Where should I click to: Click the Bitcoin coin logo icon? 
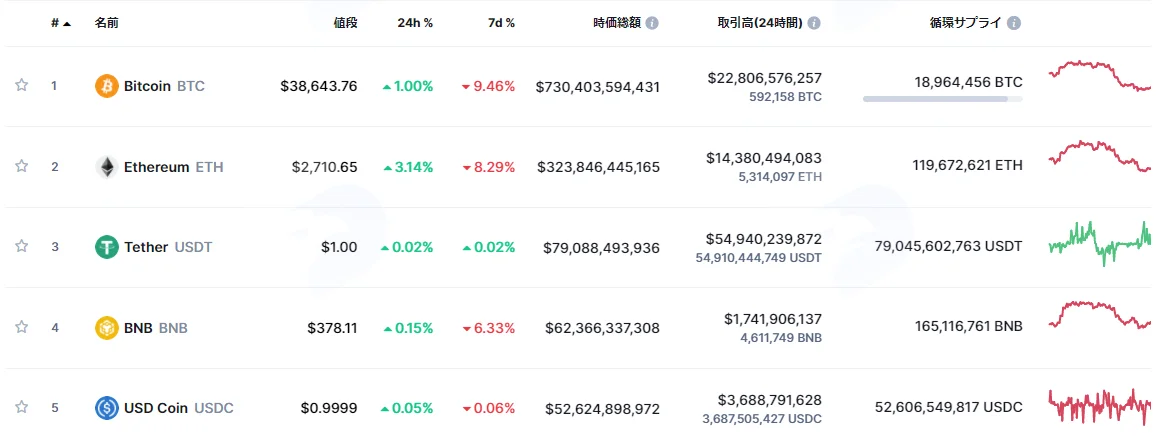click(106, 86)
